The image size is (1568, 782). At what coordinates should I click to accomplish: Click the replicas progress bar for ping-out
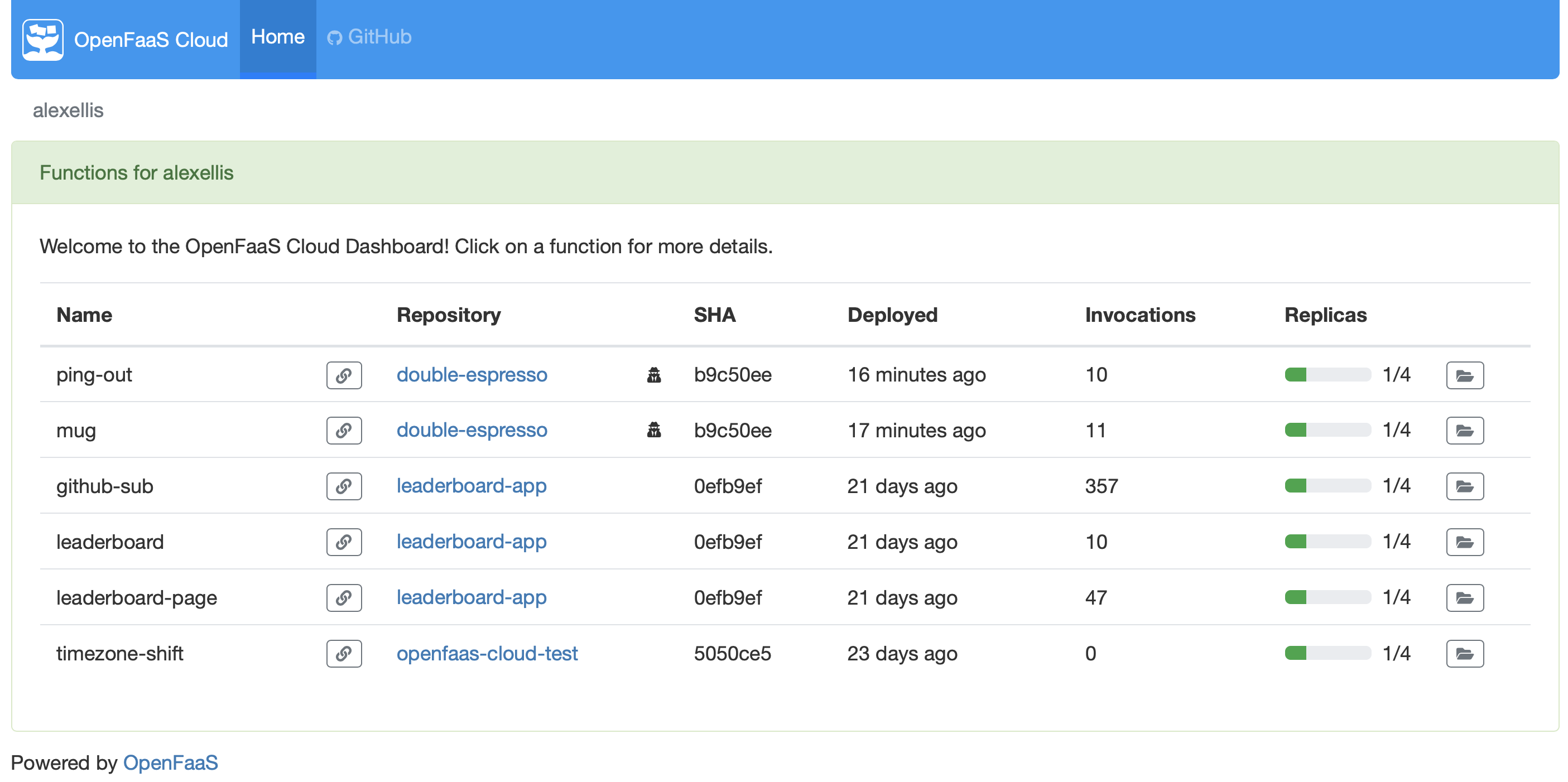pos(1327,375)
